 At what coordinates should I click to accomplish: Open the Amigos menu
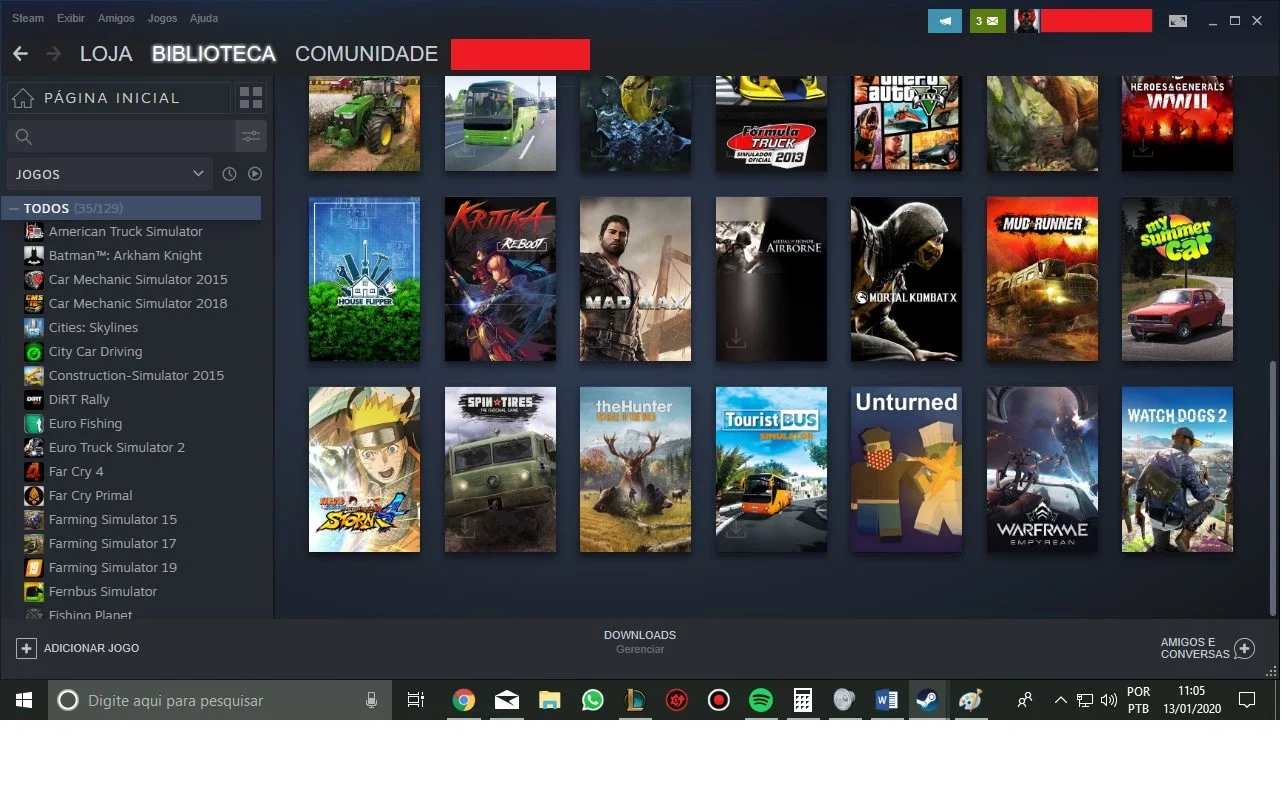coord(116,18)
